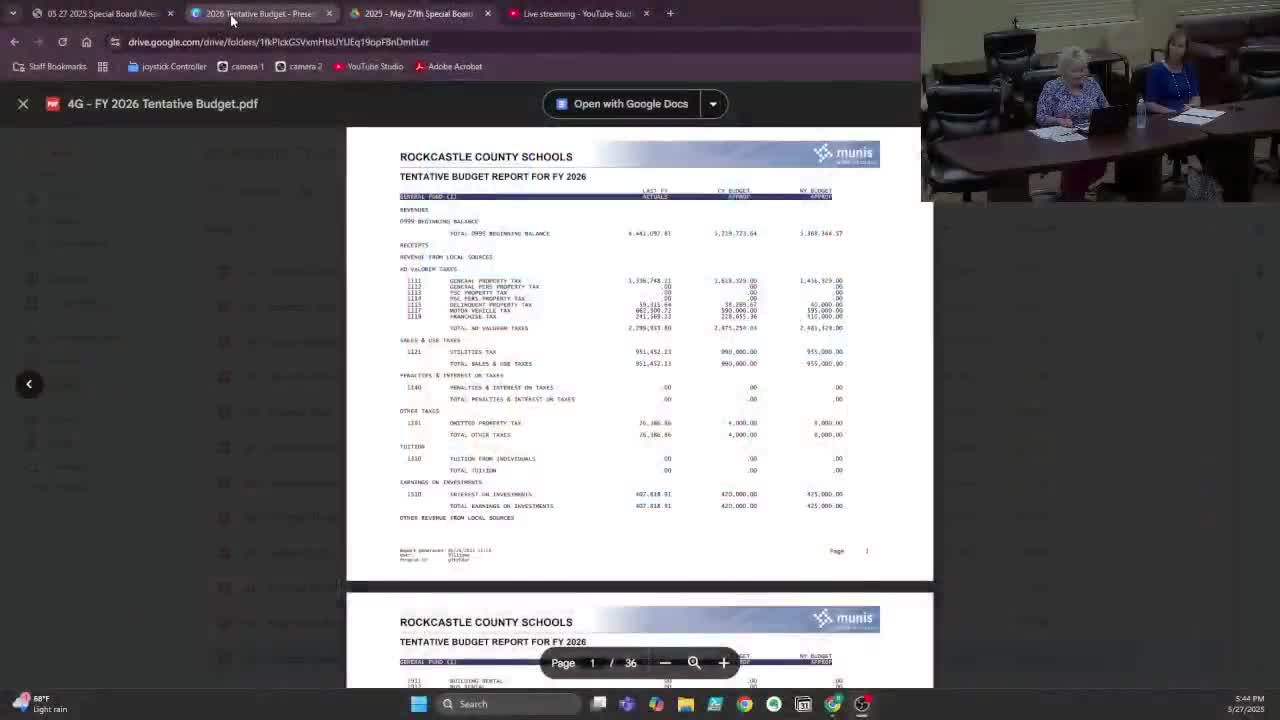Expand the tab search dropdown
1280x720 pixels.
tap(12, 14)
